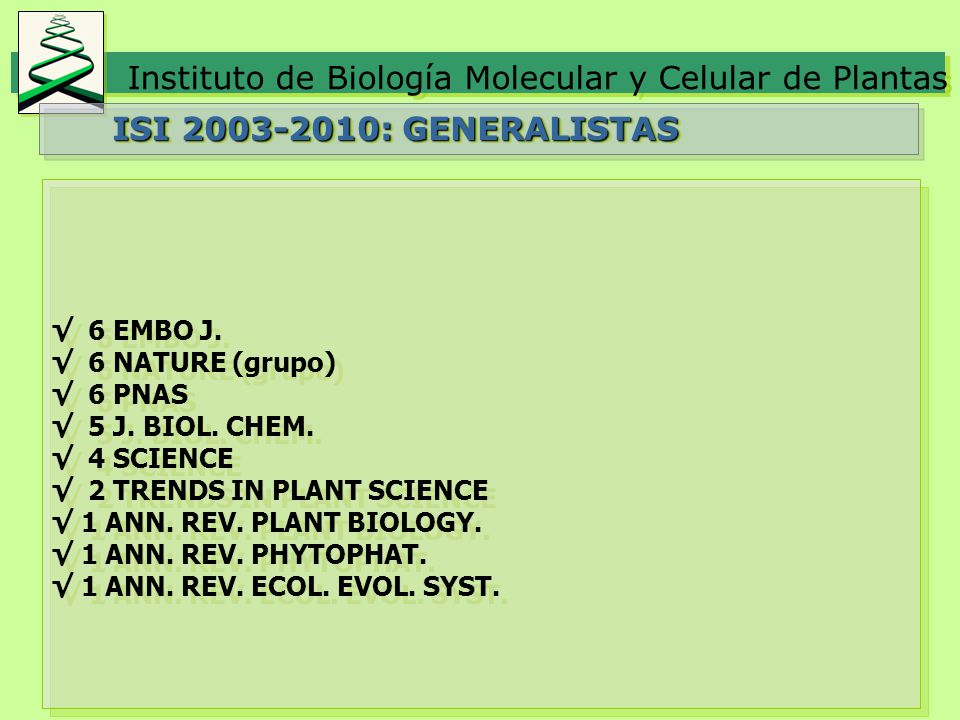Click the checkmark beside 5 J. BIOL. CHEM.
960x720 pixels.
(x=63, y=426)
